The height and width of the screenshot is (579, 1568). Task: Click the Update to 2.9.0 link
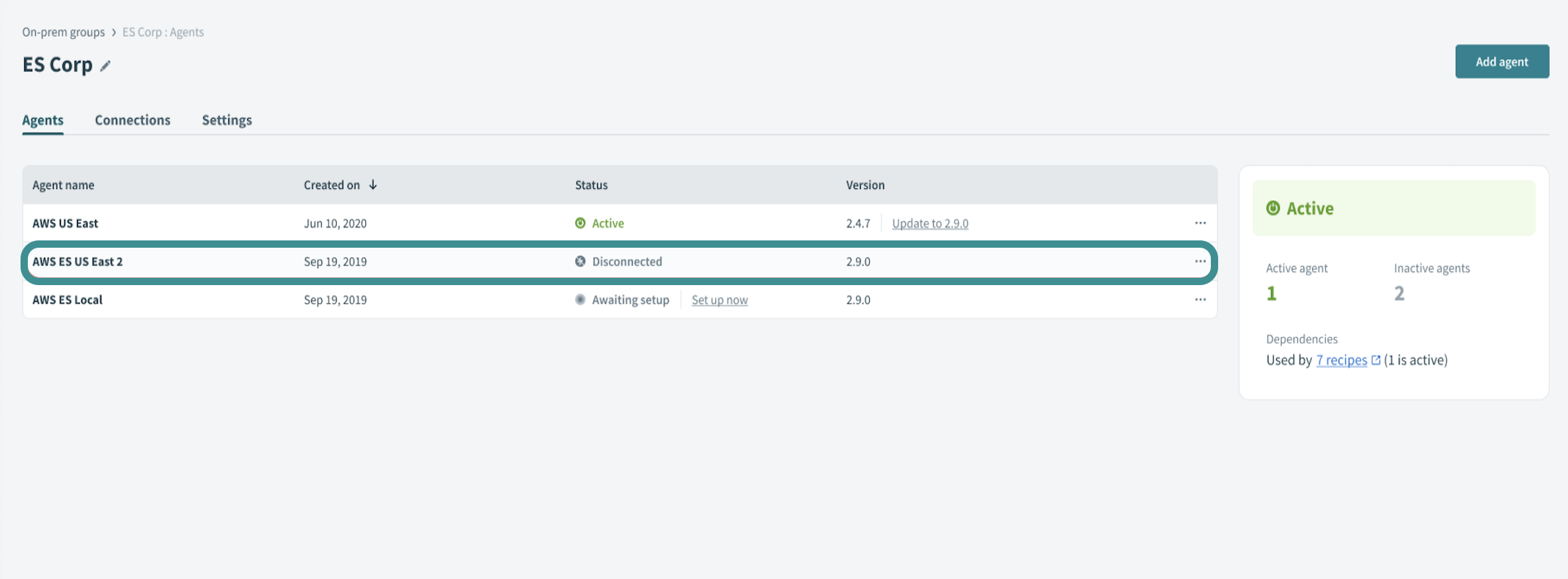pos(930,224)
